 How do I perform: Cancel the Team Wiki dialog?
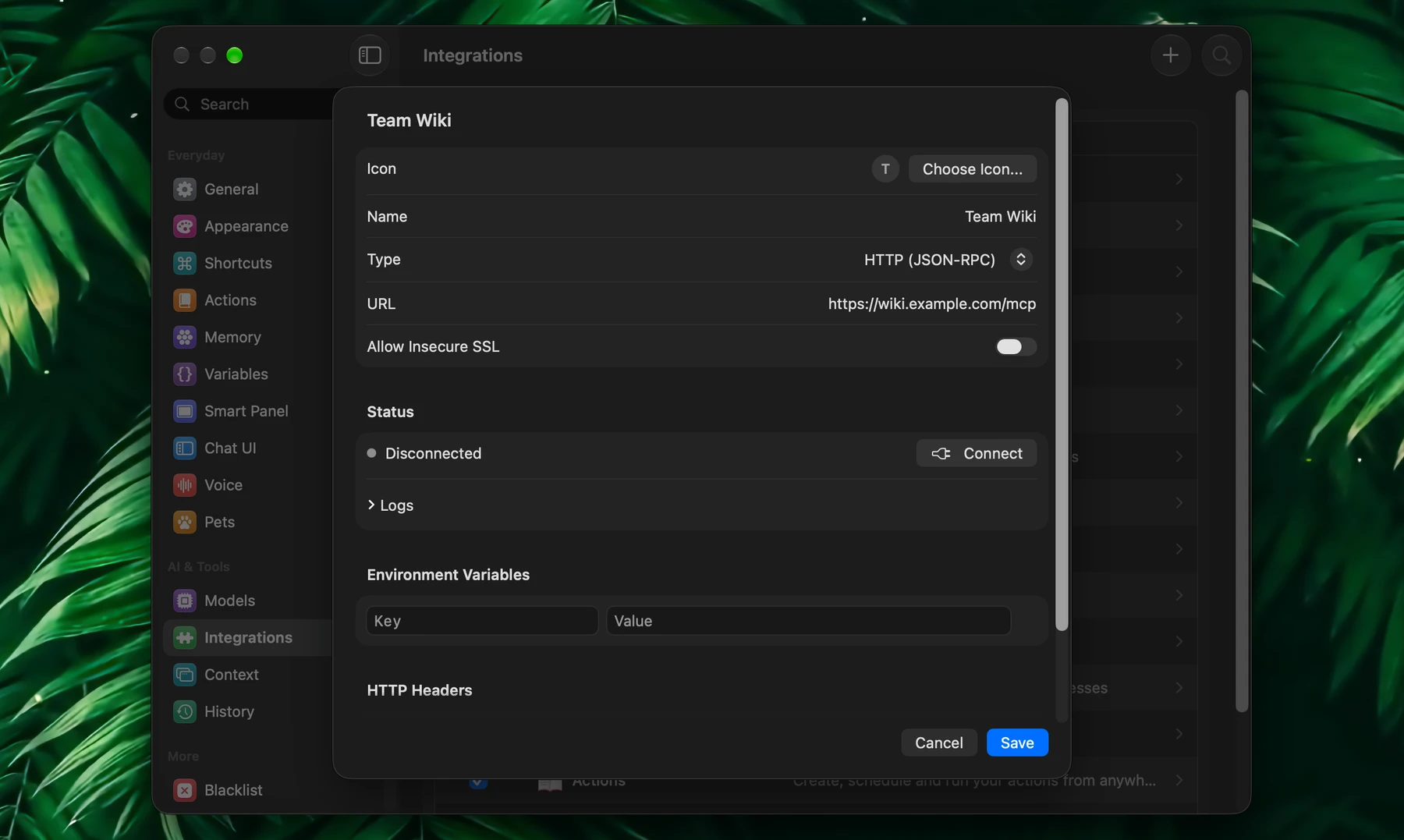(x=938, y=743)
